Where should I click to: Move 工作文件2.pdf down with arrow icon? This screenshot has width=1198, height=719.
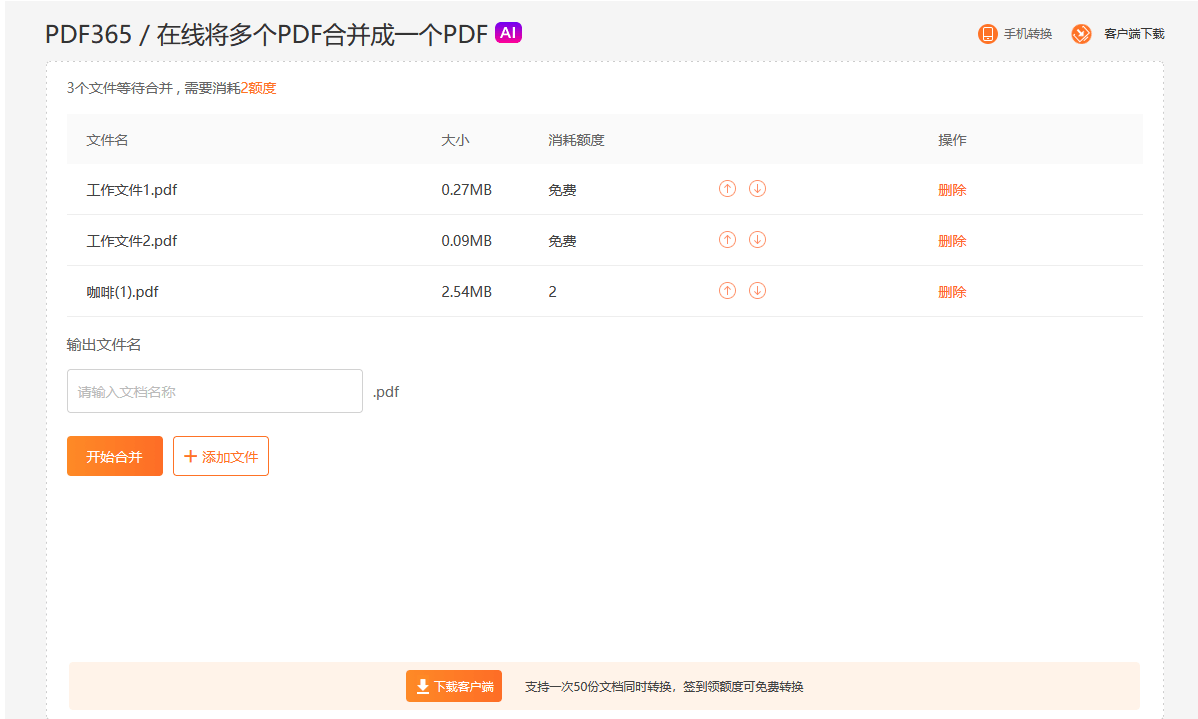(757, 239)
